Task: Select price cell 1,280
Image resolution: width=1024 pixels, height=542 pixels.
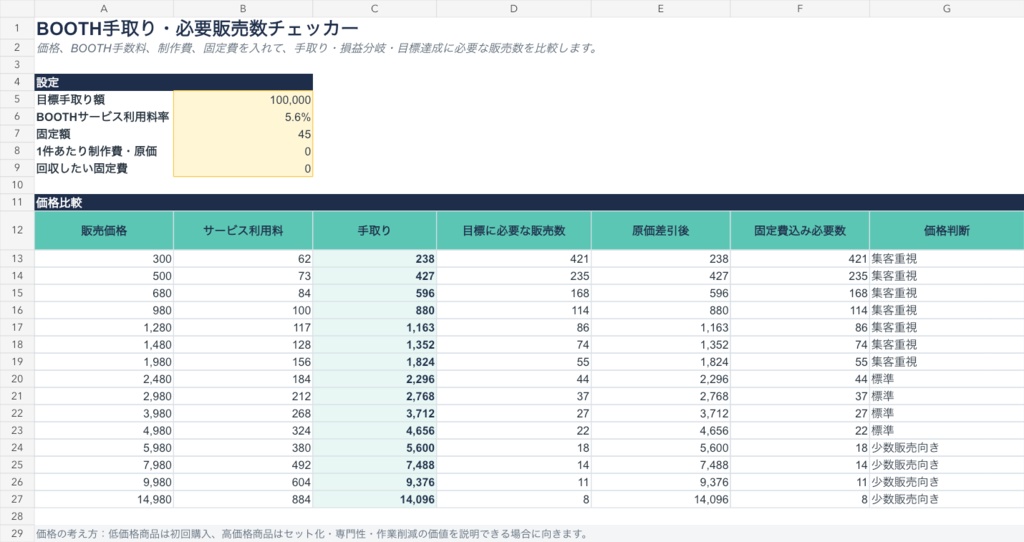Action: (104, 327)
